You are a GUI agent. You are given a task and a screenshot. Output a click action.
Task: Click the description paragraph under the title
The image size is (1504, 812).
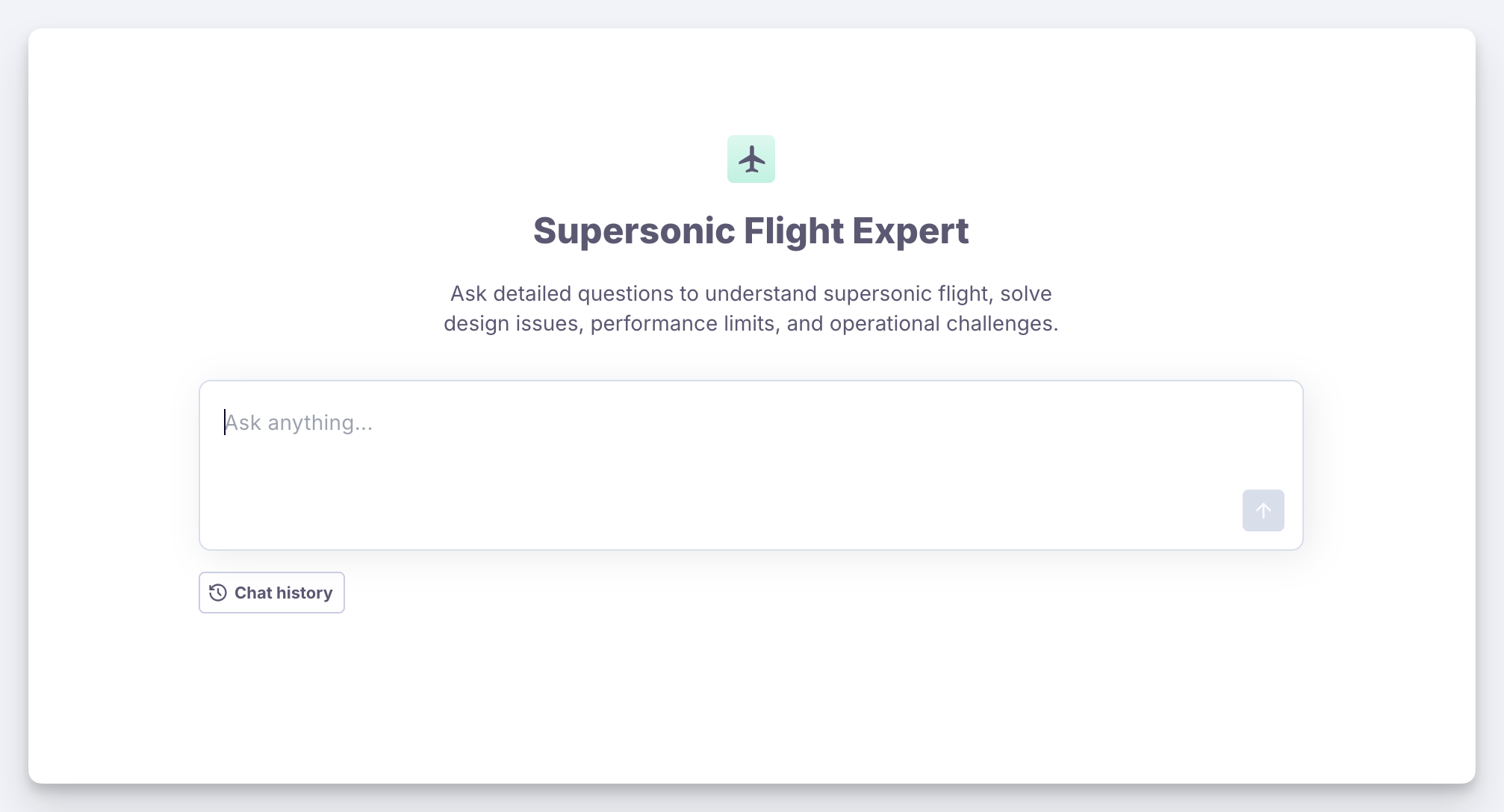(751, 308)
